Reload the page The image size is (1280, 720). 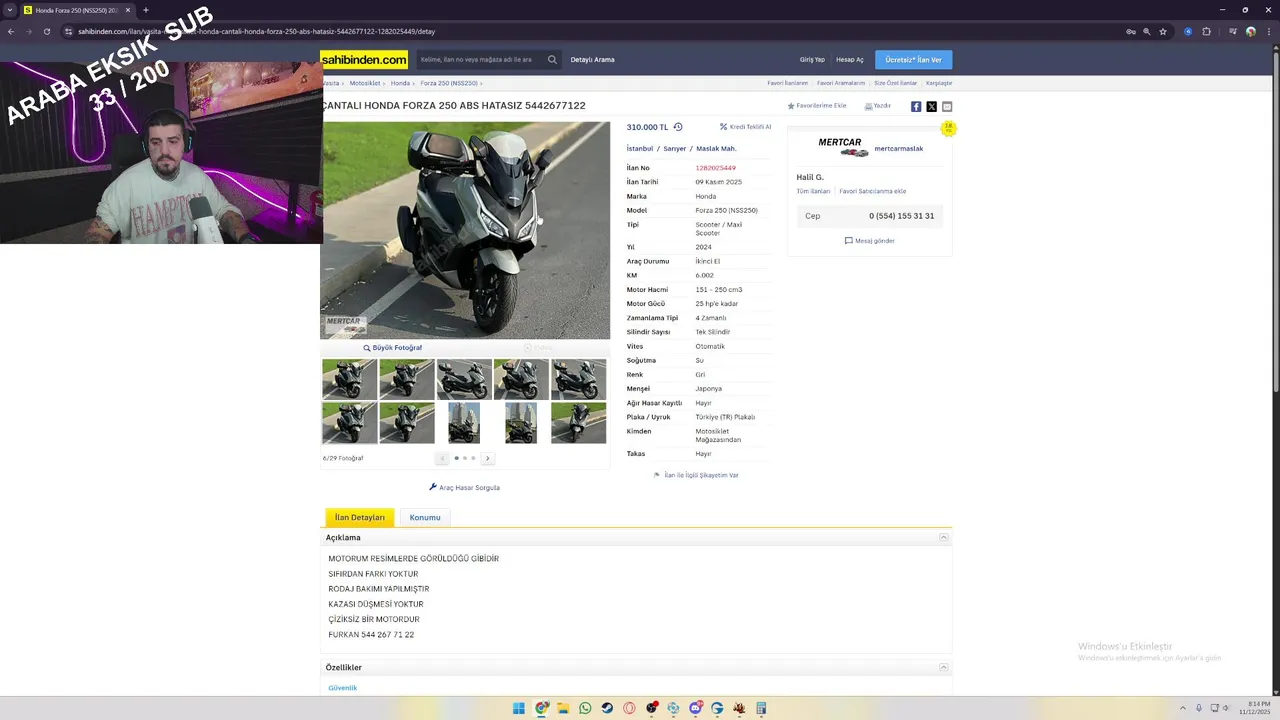pos(46,31)
